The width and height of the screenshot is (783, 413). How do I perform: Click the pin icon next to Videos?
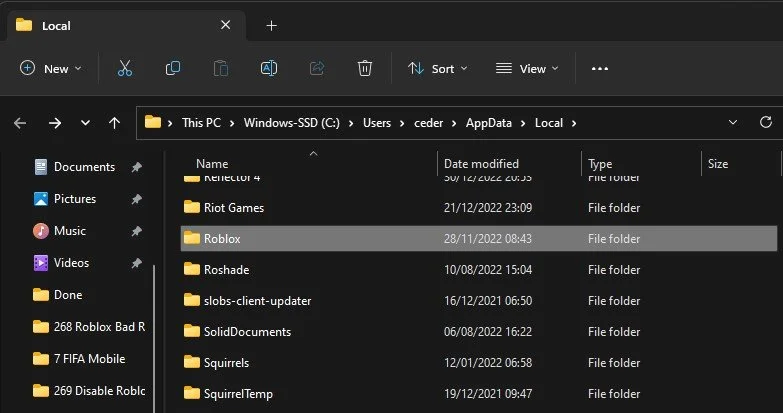(136, 263)
